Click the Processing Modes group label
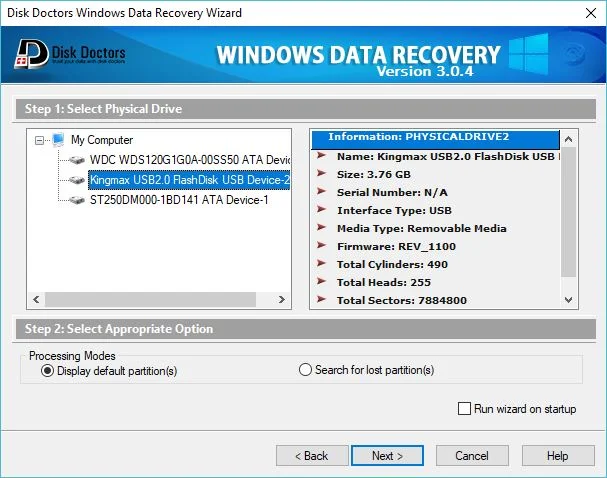Screen dimensions: 607x478 (x=72, y=356)
